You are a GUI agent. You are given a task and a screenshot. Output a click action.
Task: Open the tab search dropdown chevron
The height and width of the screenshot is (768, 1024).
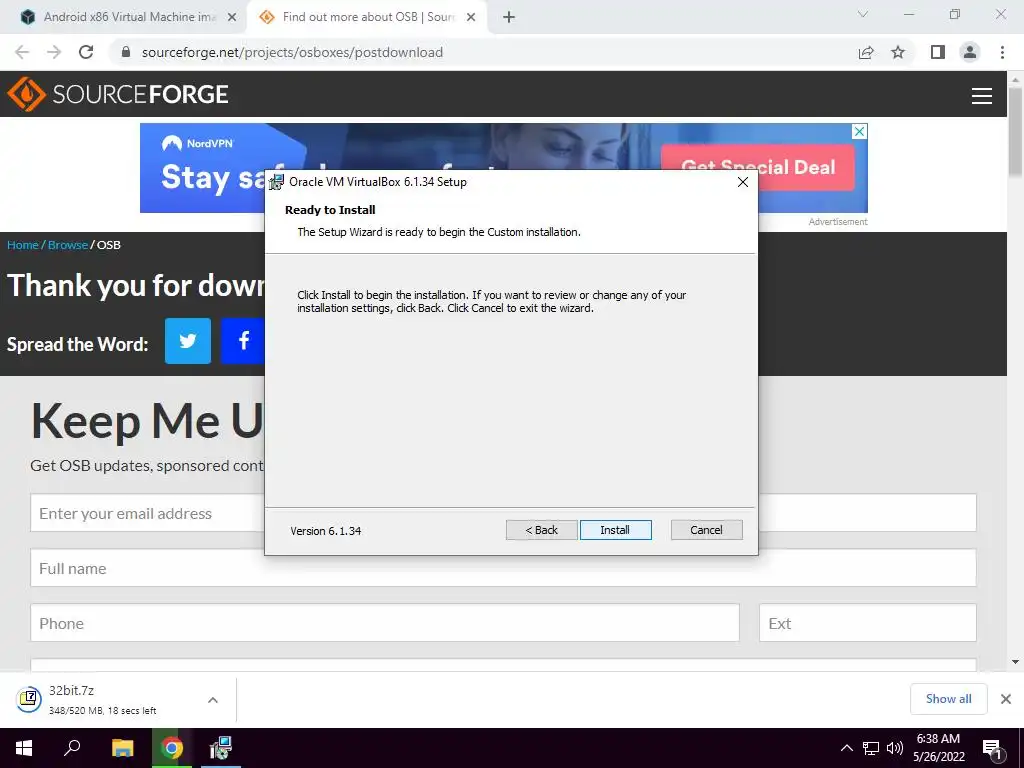pos(863,14)
